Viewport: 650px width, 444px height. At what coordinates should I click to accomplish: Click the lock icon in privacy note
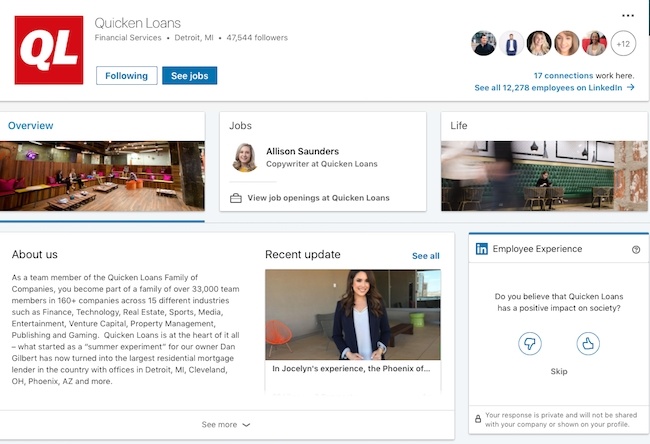478,419
